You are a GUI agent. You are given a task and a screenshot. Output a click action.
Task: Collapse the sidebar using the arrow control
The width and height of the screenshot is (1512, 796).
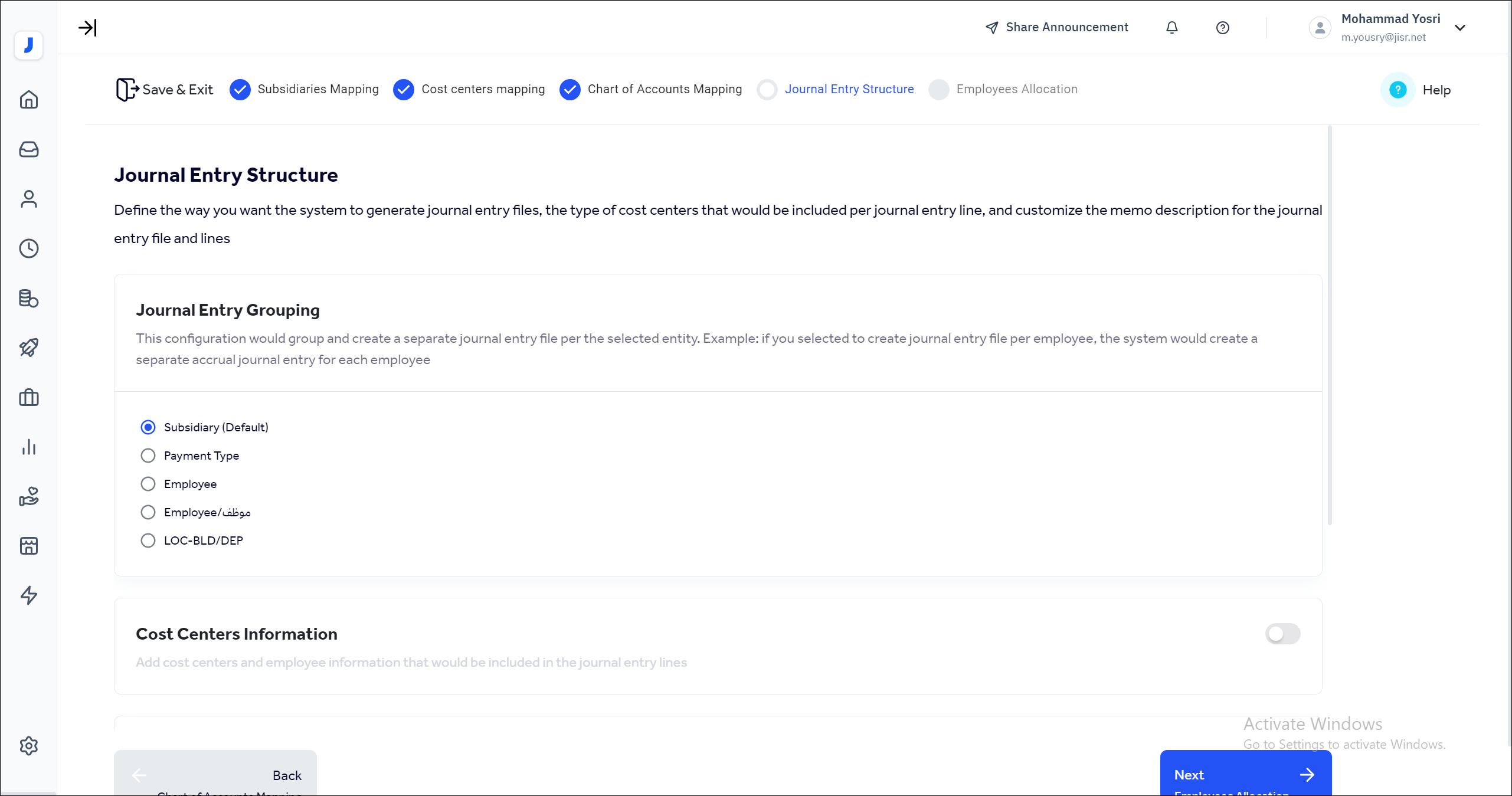89,27
